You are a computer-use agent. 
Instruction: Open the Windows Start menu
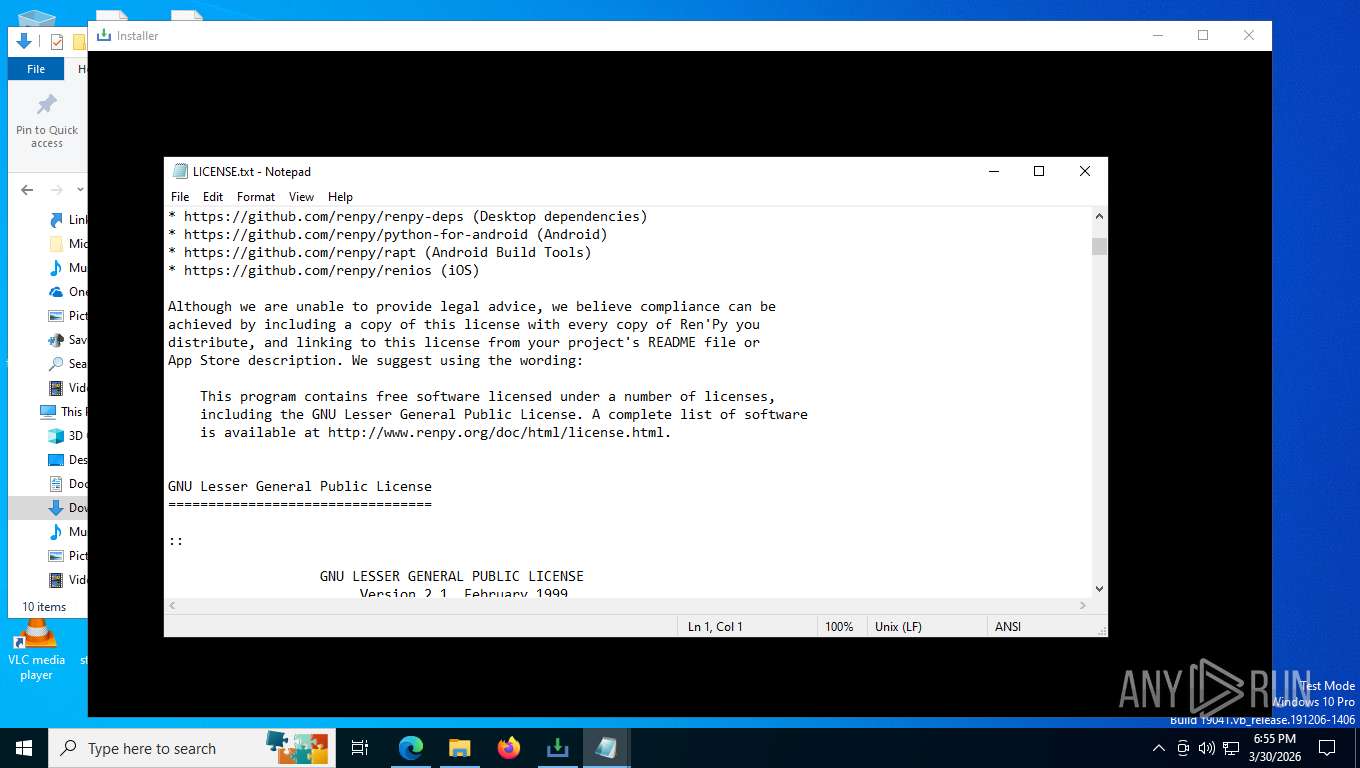24,748
